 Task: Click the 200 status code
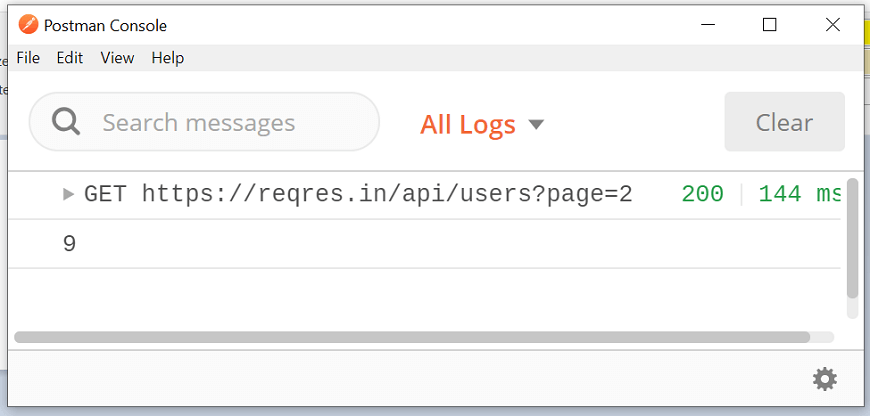pyautogui.click(x=702, y=195)
